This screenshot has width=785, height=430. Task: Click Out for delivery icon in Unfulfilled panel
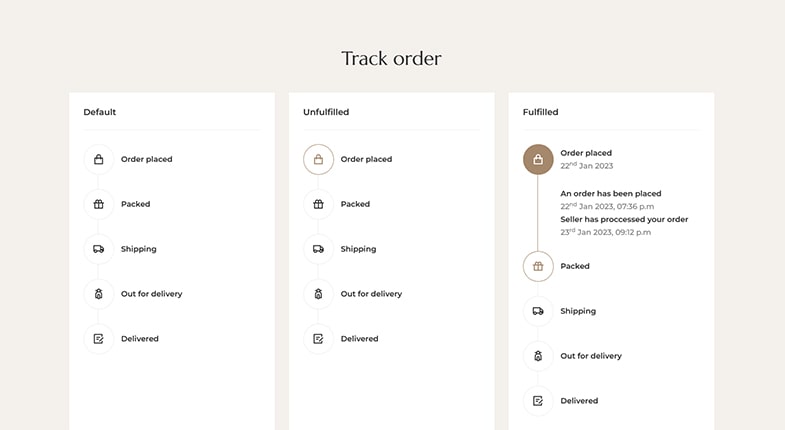click(318, 294)
